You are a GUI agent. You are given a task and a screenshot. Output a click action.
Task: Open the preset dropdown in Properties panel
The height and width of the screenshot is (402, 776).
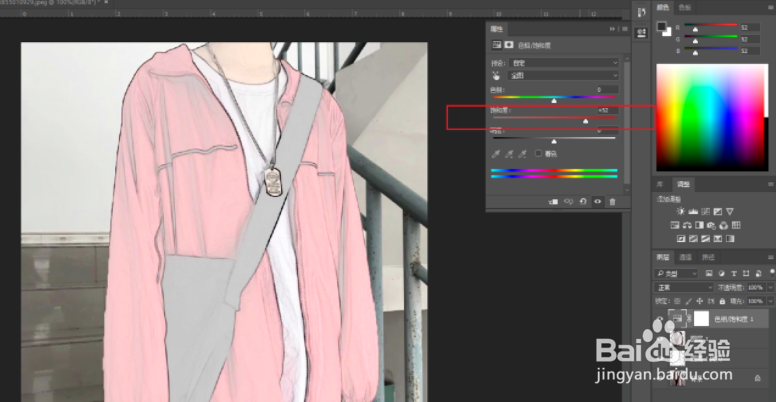click(x=563, y=63)
